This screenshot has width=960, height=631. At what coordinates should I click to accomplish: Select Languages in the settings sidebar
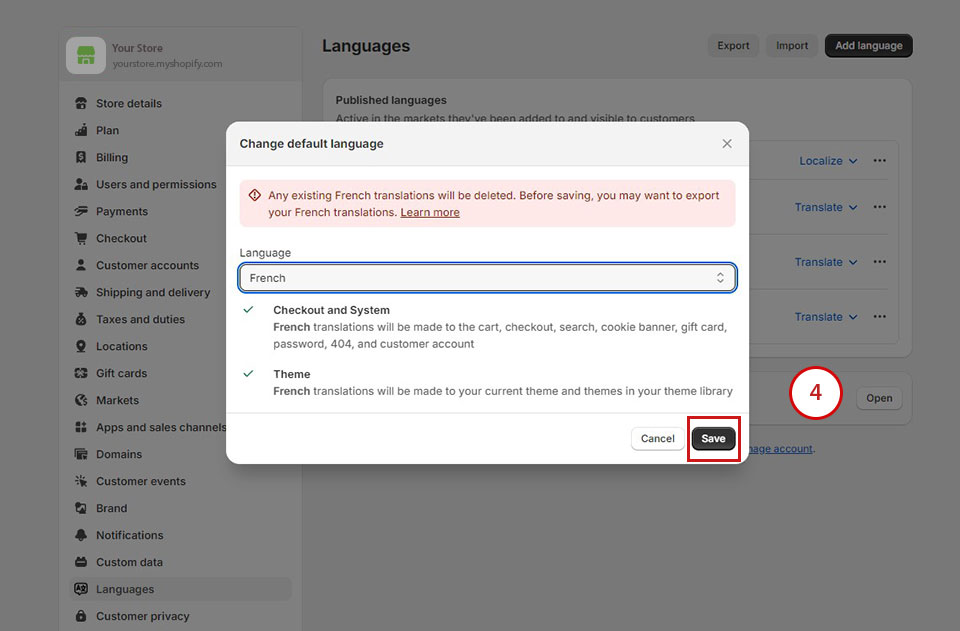pyautogui.click(x=125, y=589)
